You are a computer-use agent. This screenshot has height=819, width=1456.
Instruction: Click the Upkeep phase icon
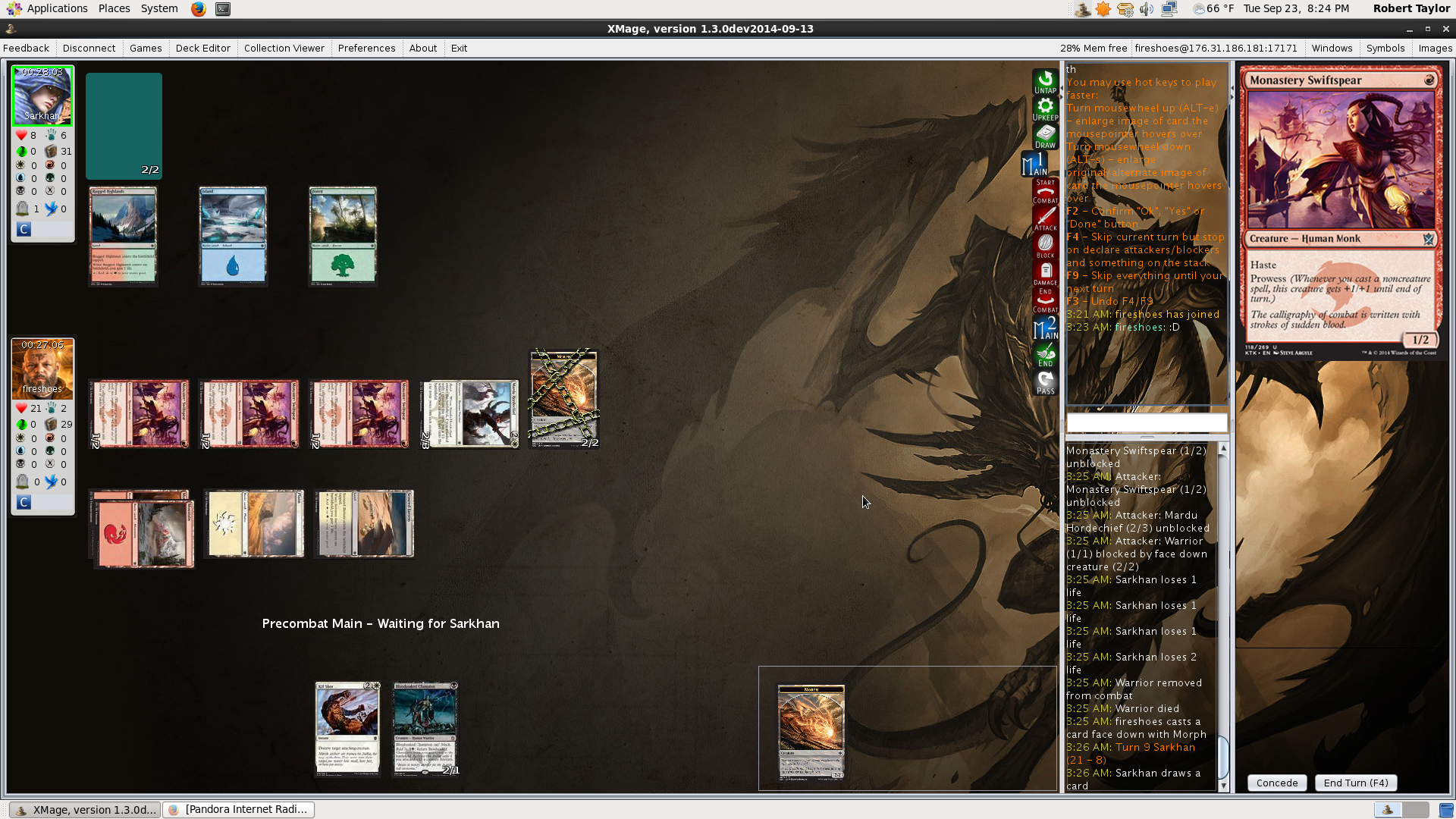(x=1045, y=108)
